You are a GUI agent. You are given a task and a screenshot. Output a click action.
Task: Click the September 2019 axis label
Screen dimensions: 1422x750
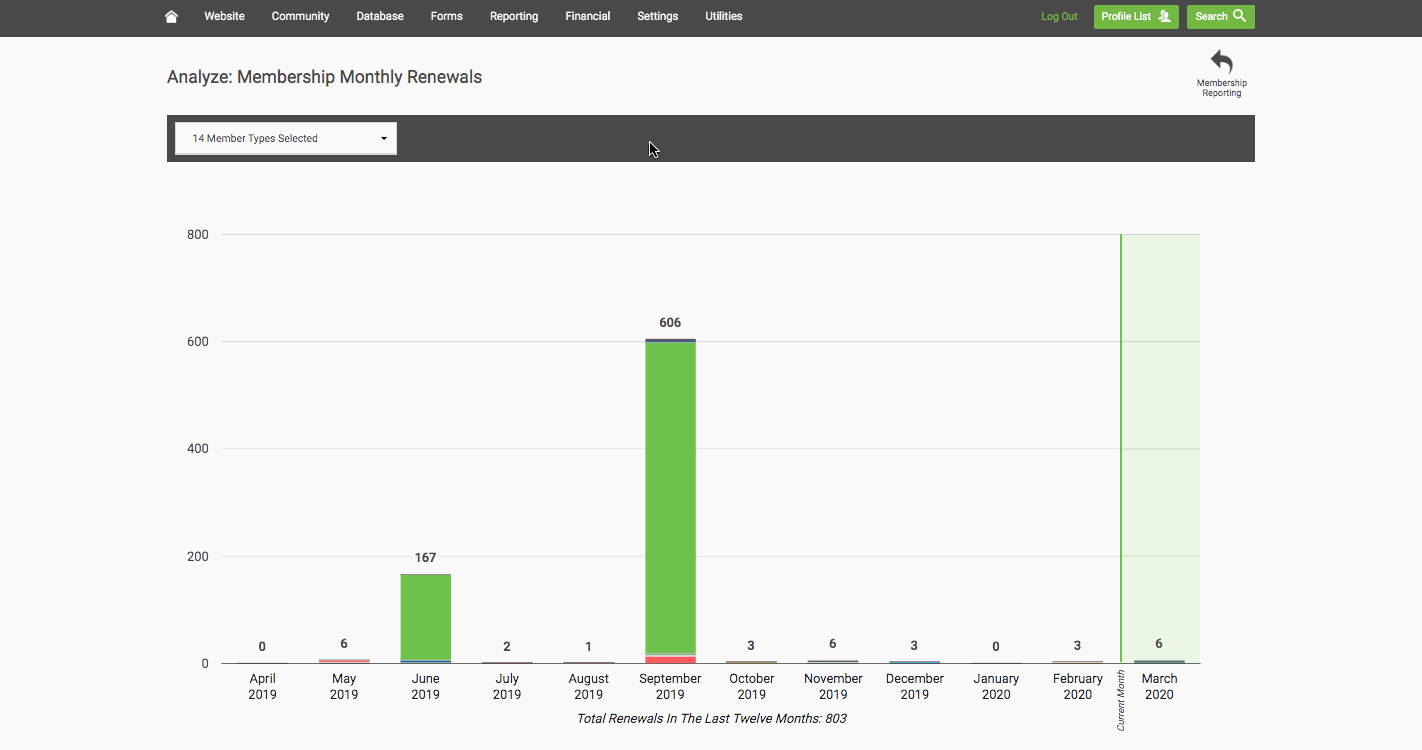click(670, 687)
